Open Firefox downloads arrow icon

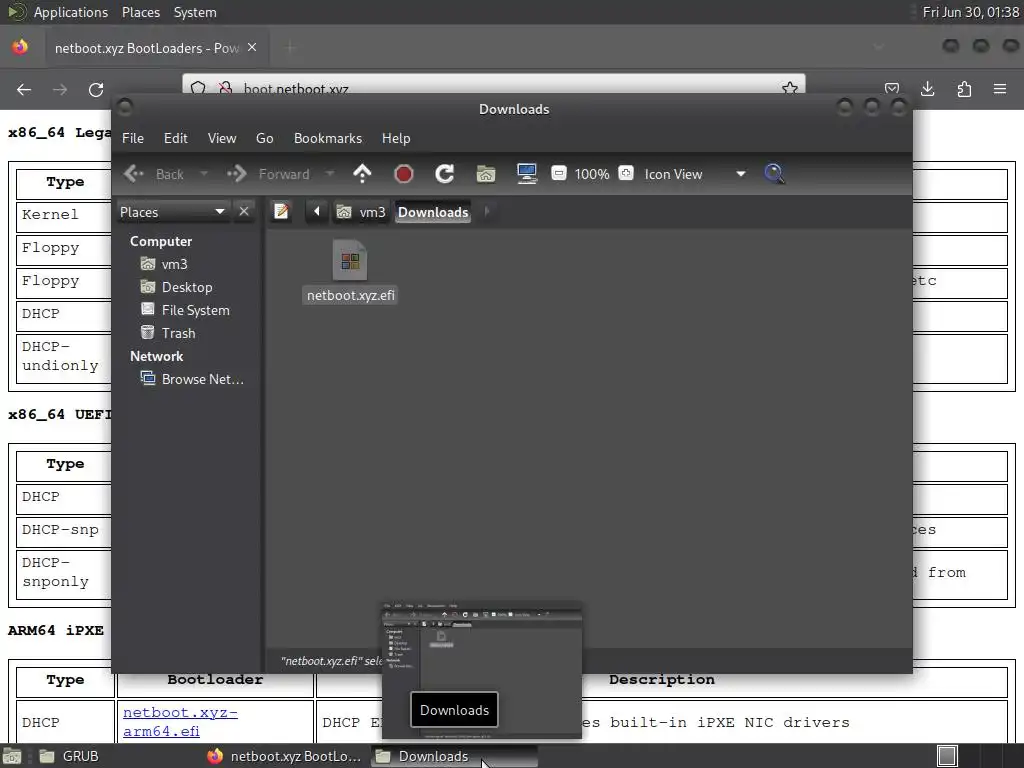(x=927, y=89)
